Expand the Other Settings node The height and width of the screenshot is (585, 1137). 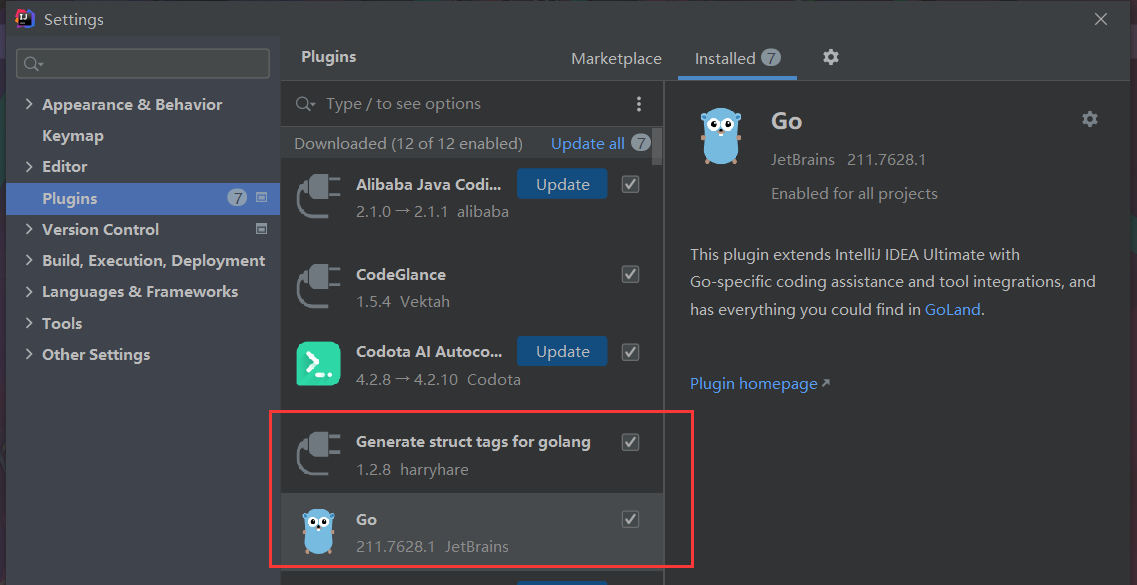click(29, 354)
